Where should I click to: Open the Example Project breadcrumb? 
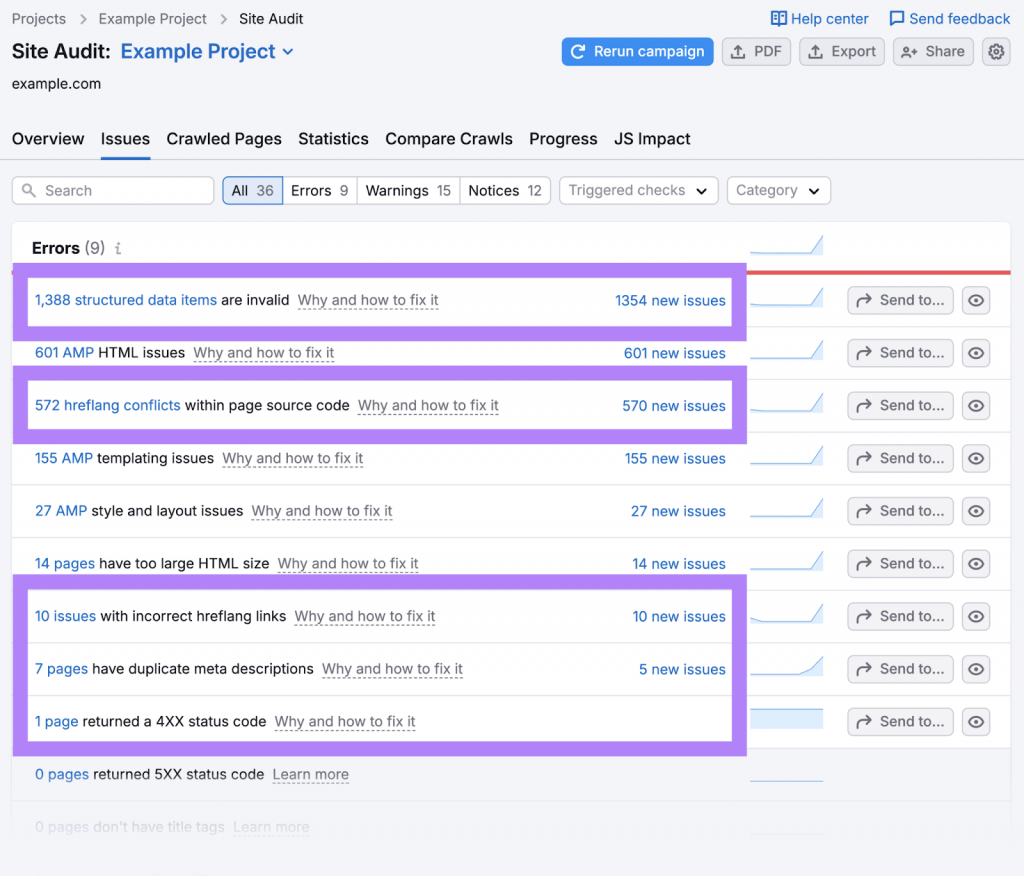pyautogui.click(x=152, y=19)
